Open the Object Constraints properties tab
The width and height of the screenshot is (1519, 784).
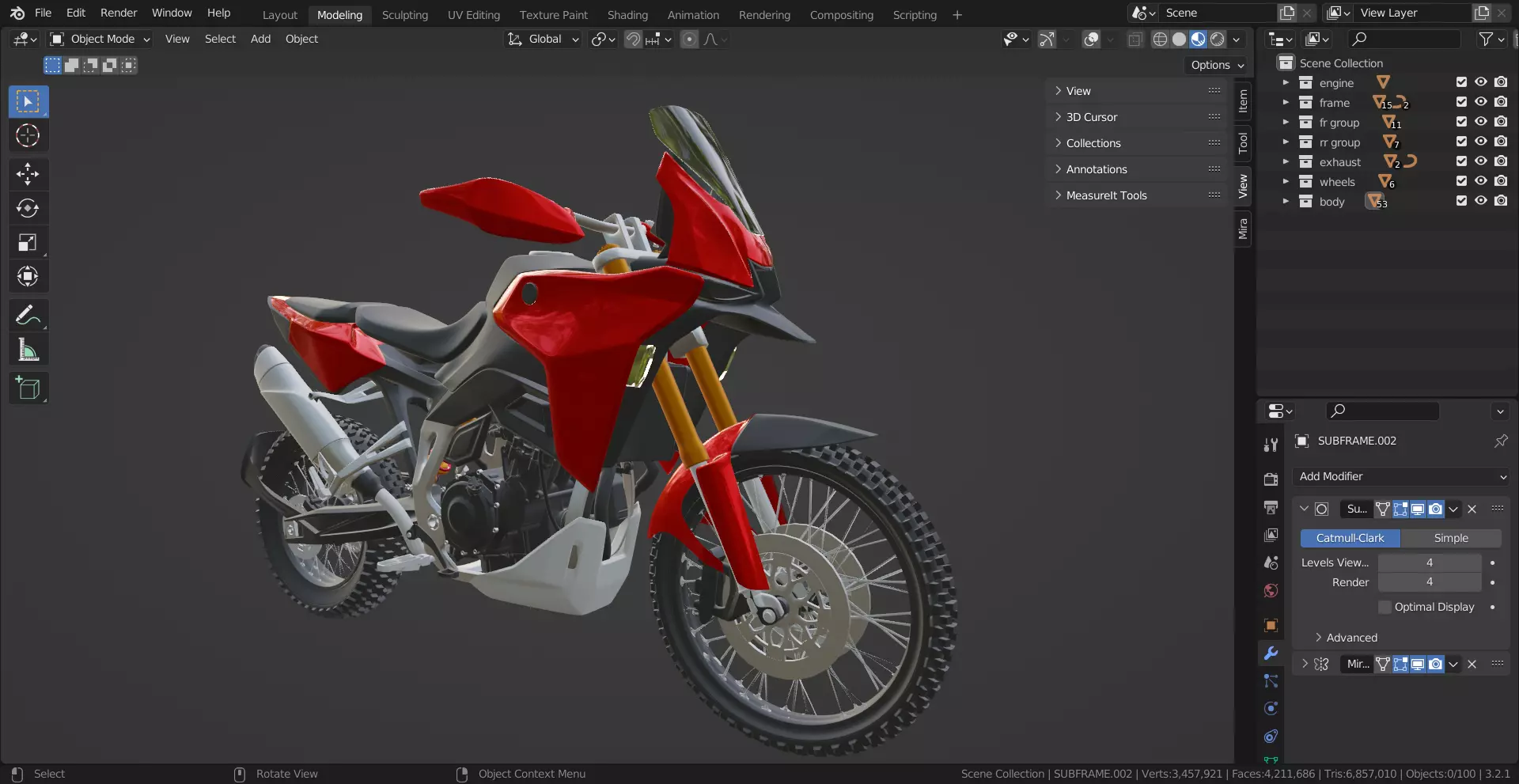pyautogui.click(x=1271, y=737)
